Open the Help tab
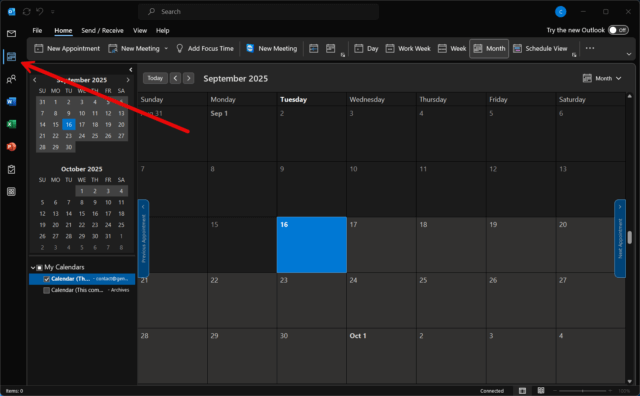 [162, 31]
